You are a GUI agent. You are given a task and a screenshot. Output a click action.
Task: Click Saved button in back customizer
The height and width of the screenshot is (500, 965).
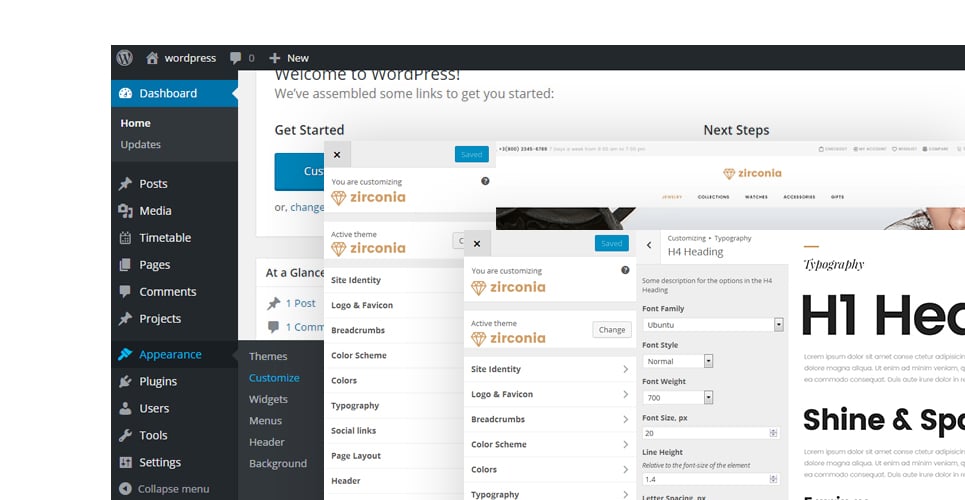point(471,155)
